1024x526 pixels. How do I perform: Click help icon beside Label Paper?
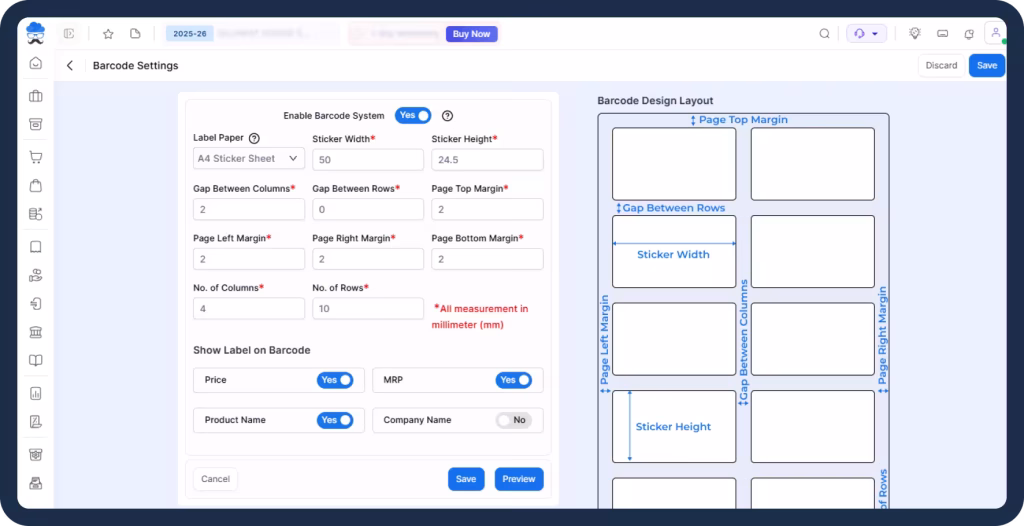[x=255, y=139]
